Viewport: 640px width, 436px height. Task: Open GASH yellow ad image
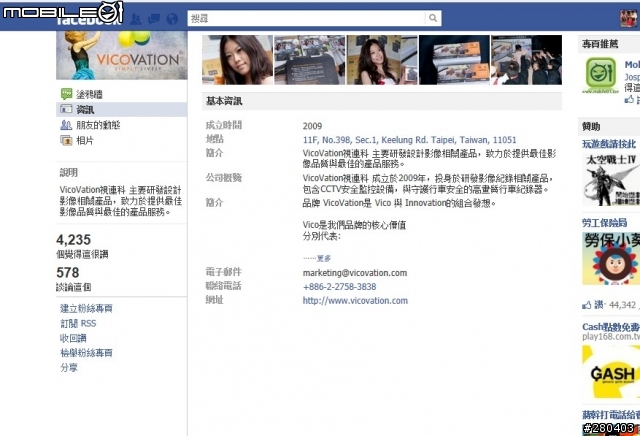coord(611,371)
